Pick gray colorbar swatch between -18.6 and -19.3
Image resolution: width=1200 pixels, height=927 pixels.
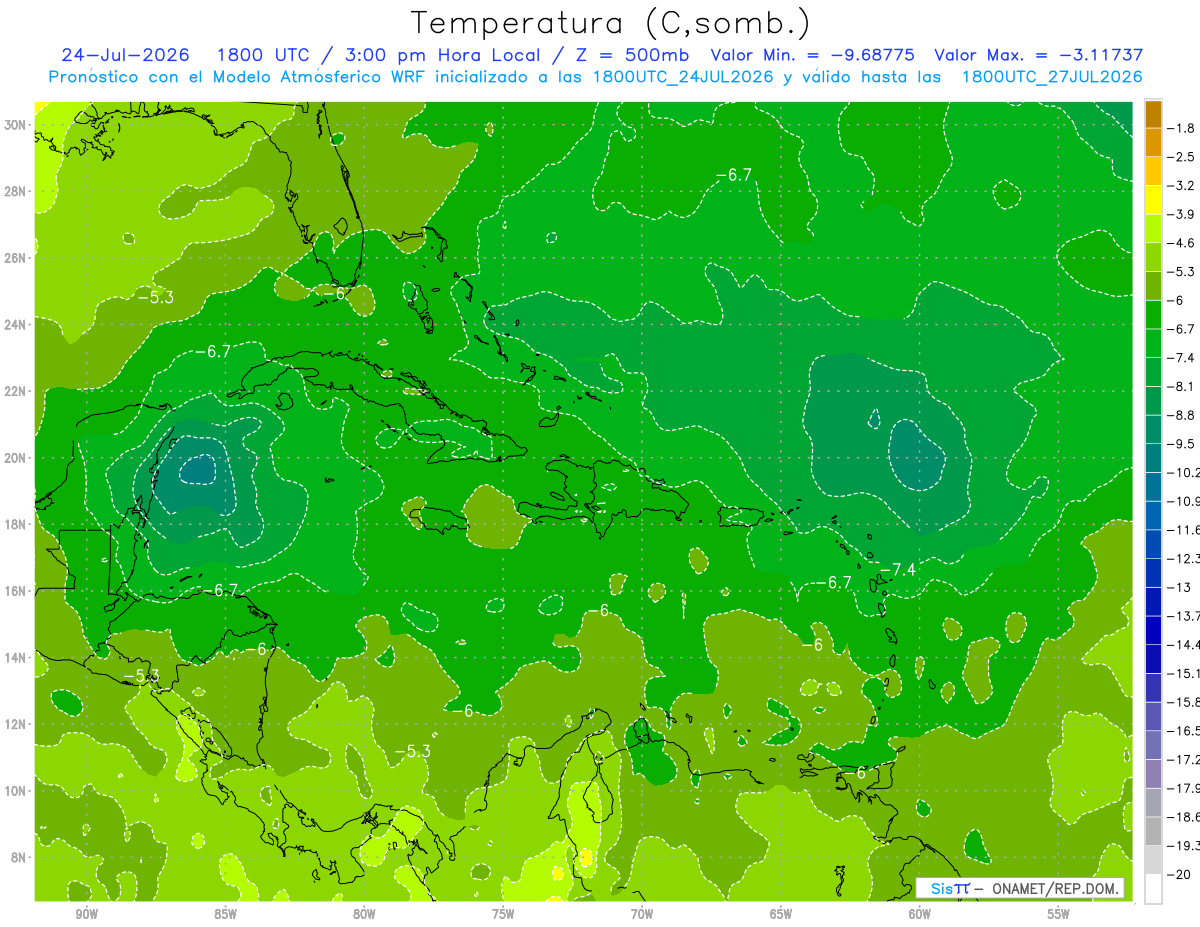1153,831
